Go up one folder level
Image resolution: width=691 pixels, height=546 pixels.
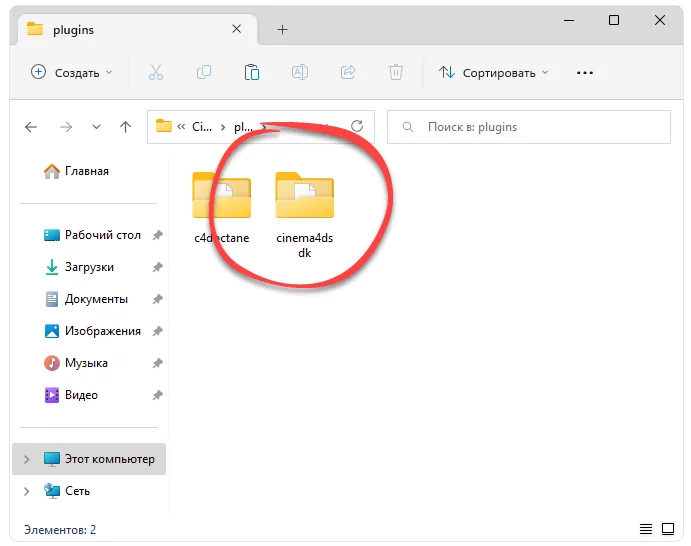coord(126,127)
